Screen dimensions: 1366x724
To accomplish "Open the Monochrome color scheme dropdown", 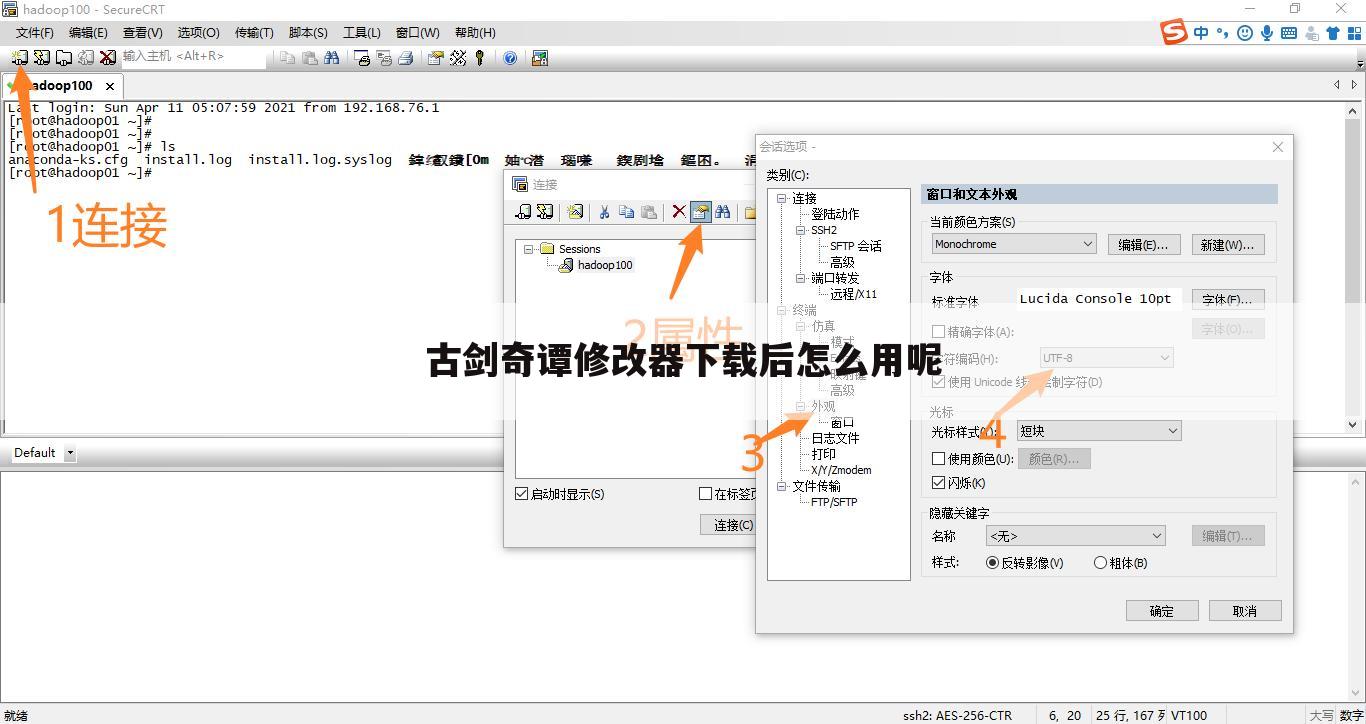I will (x=1013, y=244).
